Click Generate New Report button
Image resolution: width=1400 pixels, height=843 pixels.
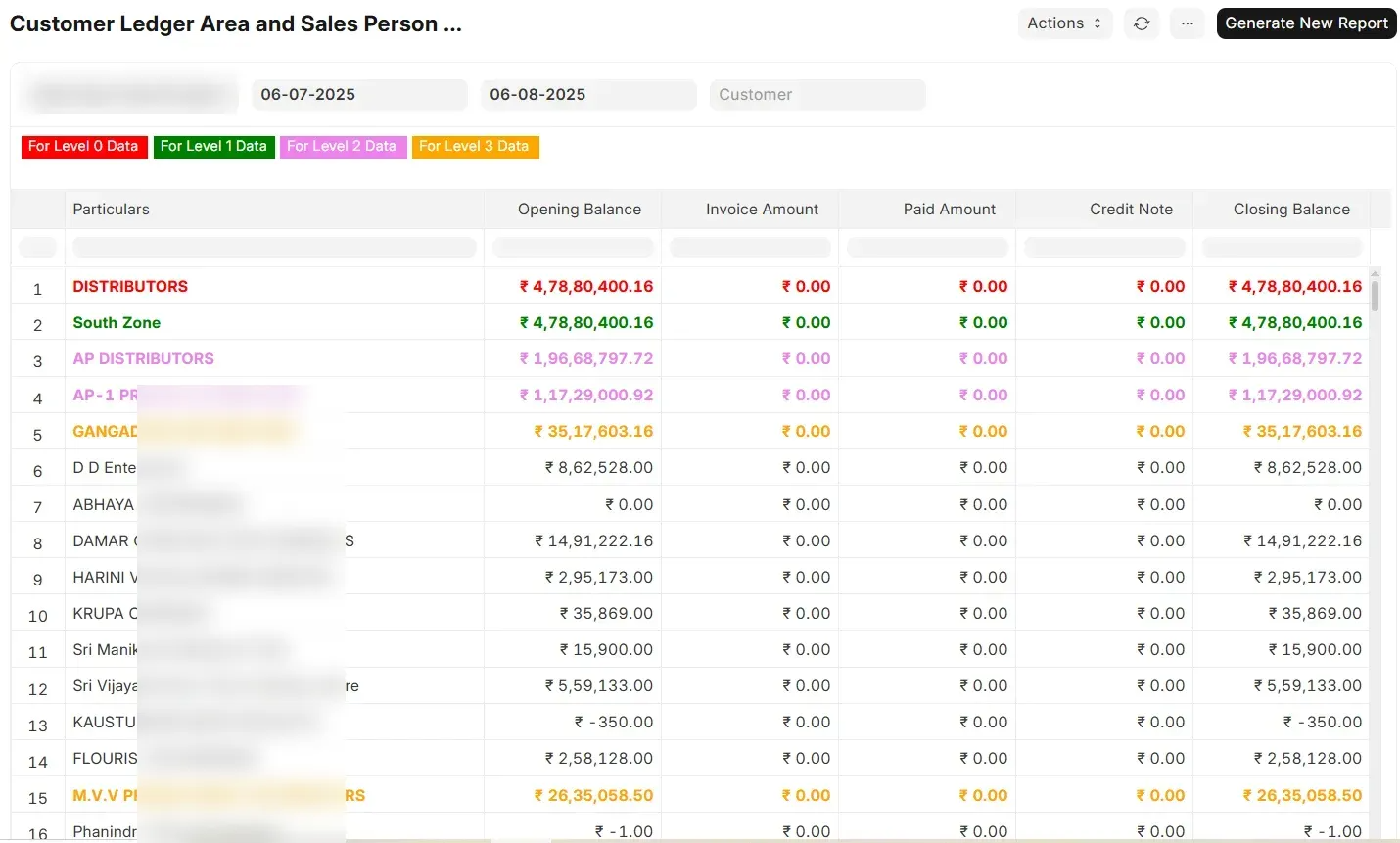point(1306,23)
